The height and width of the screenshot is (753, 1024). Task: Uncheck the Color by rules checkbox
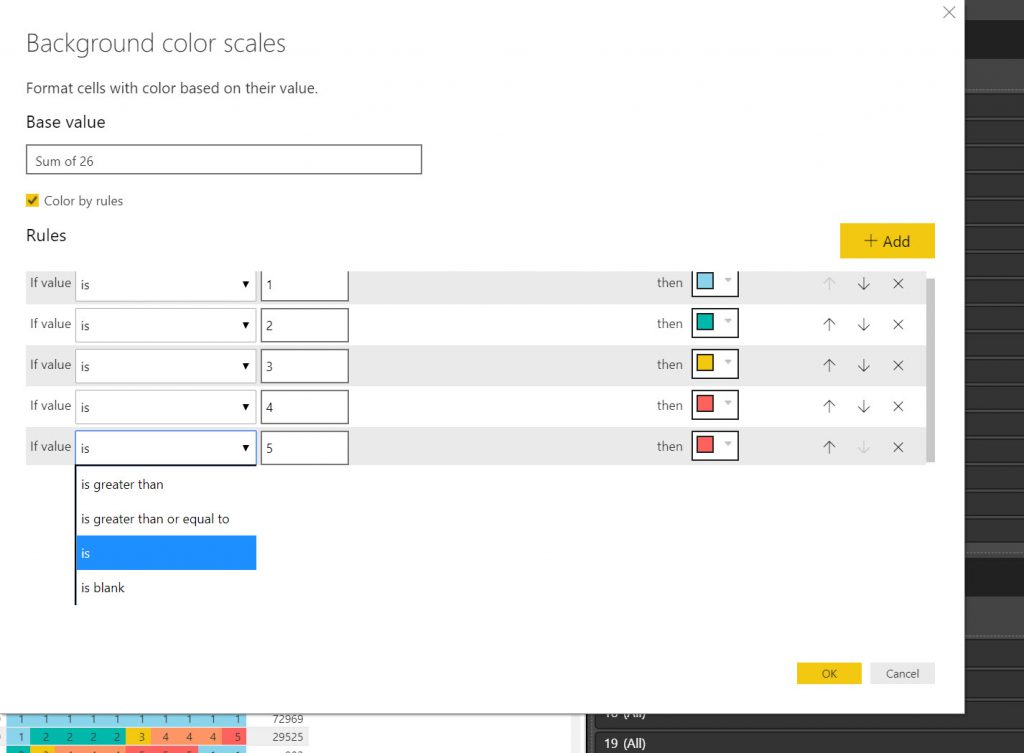pos(33,201)
